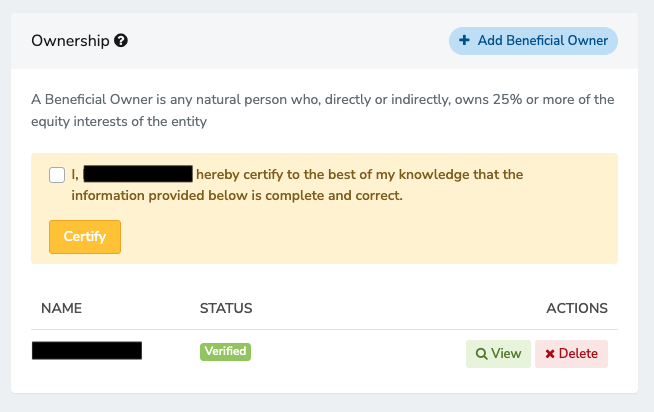Delete the listed beneficial owner
Image resolution: width=654 pixels, height=412 pixels.
(x=571, y=354)
